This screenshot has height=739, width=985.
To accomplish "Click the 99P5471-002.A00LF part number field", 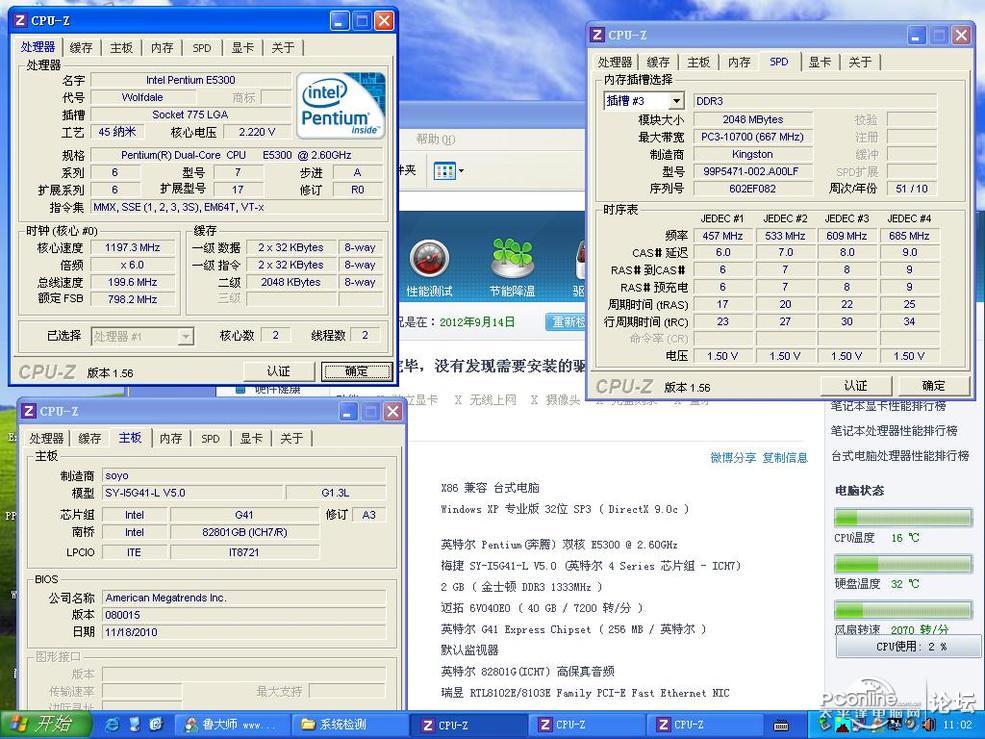I will (x=753, y=172).
